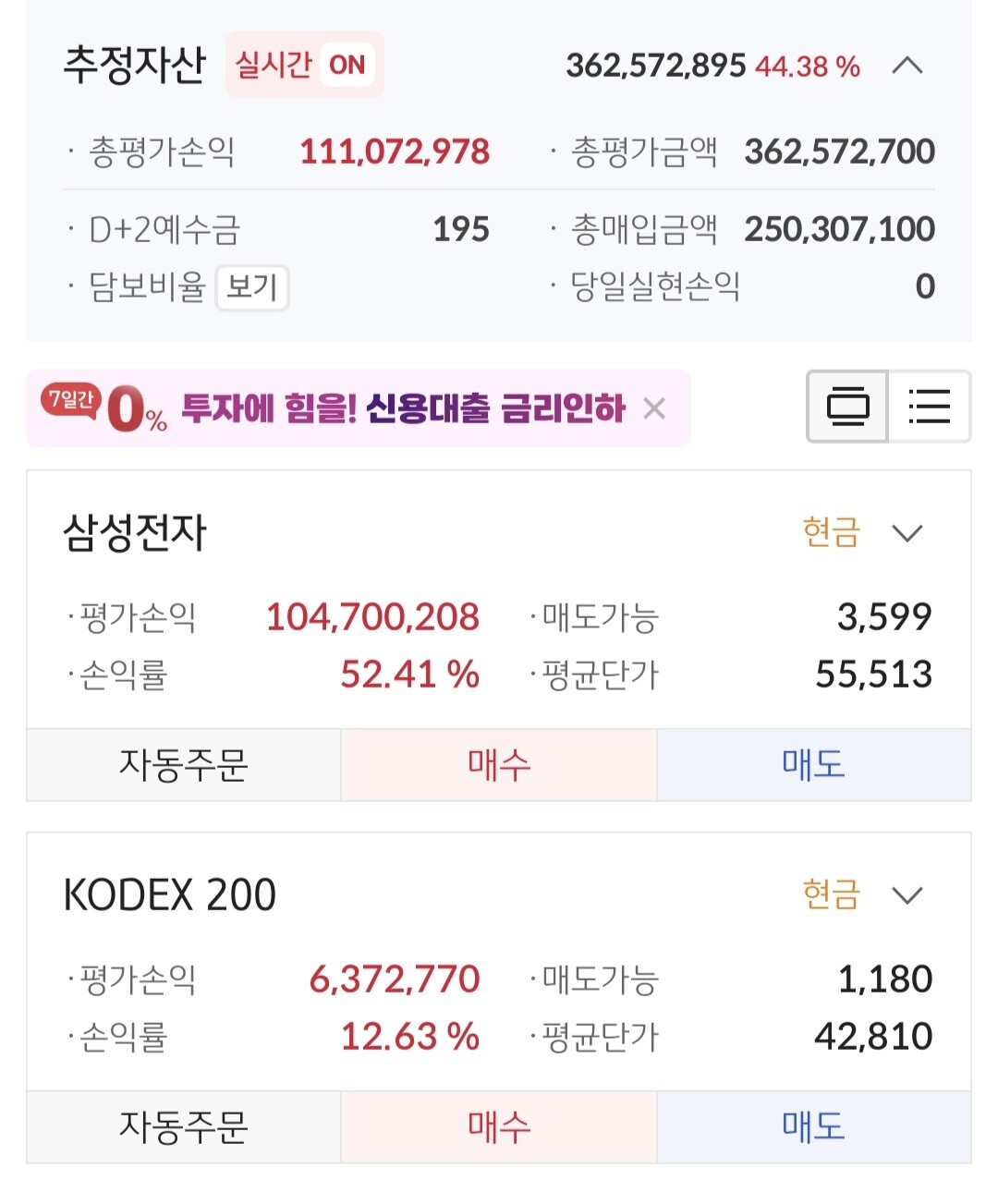Click the 7일간 0% promo badge icon
Viewport: 998px width, 1204px height.
(x=103, y=408)
